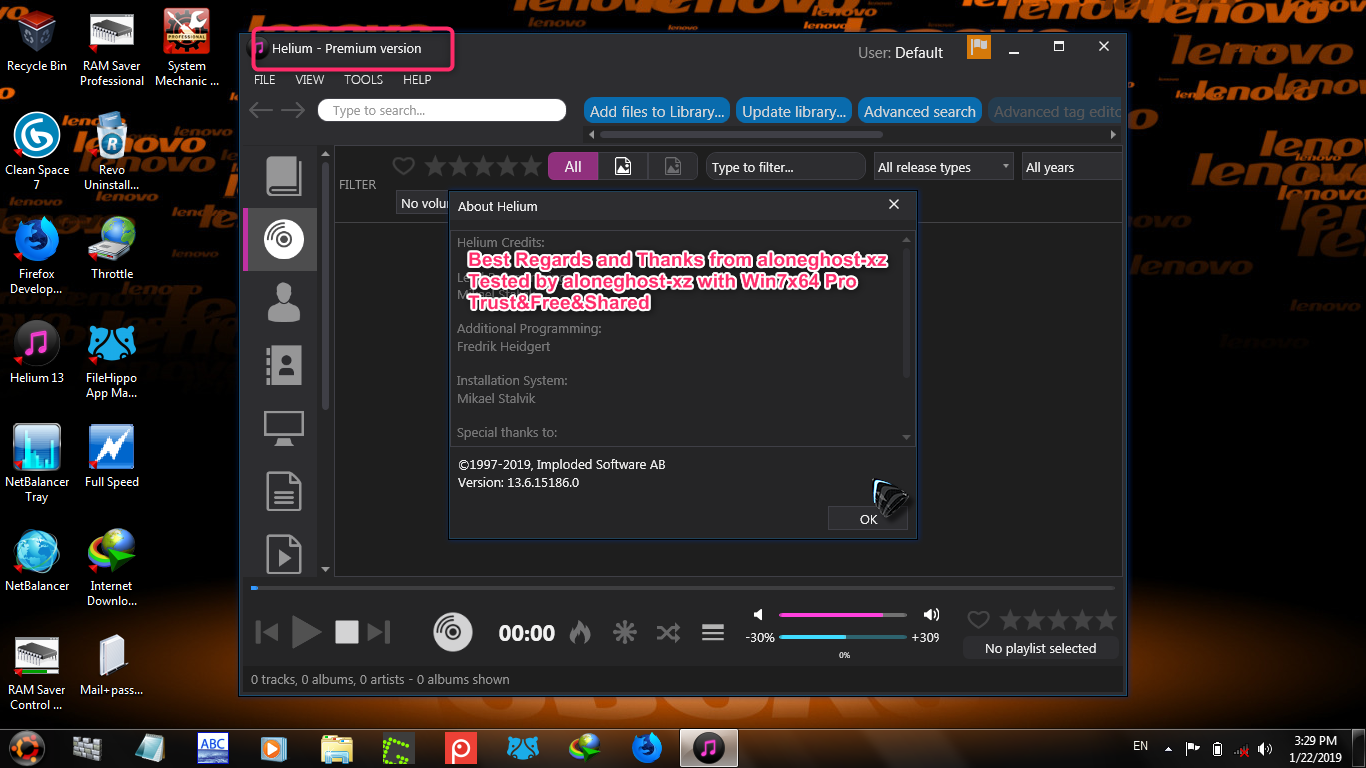Toggle the favorite heart in the player bar

[978, 620]
